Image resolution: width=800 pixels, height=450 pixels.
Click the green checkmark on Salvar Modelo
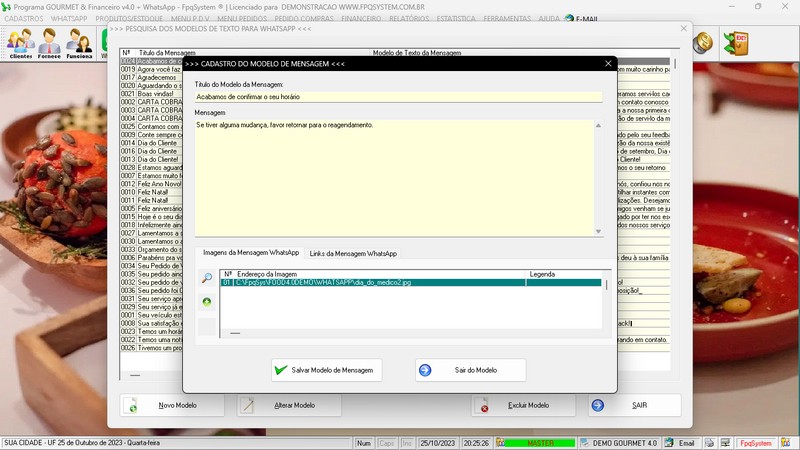click(x=281, y=370)
